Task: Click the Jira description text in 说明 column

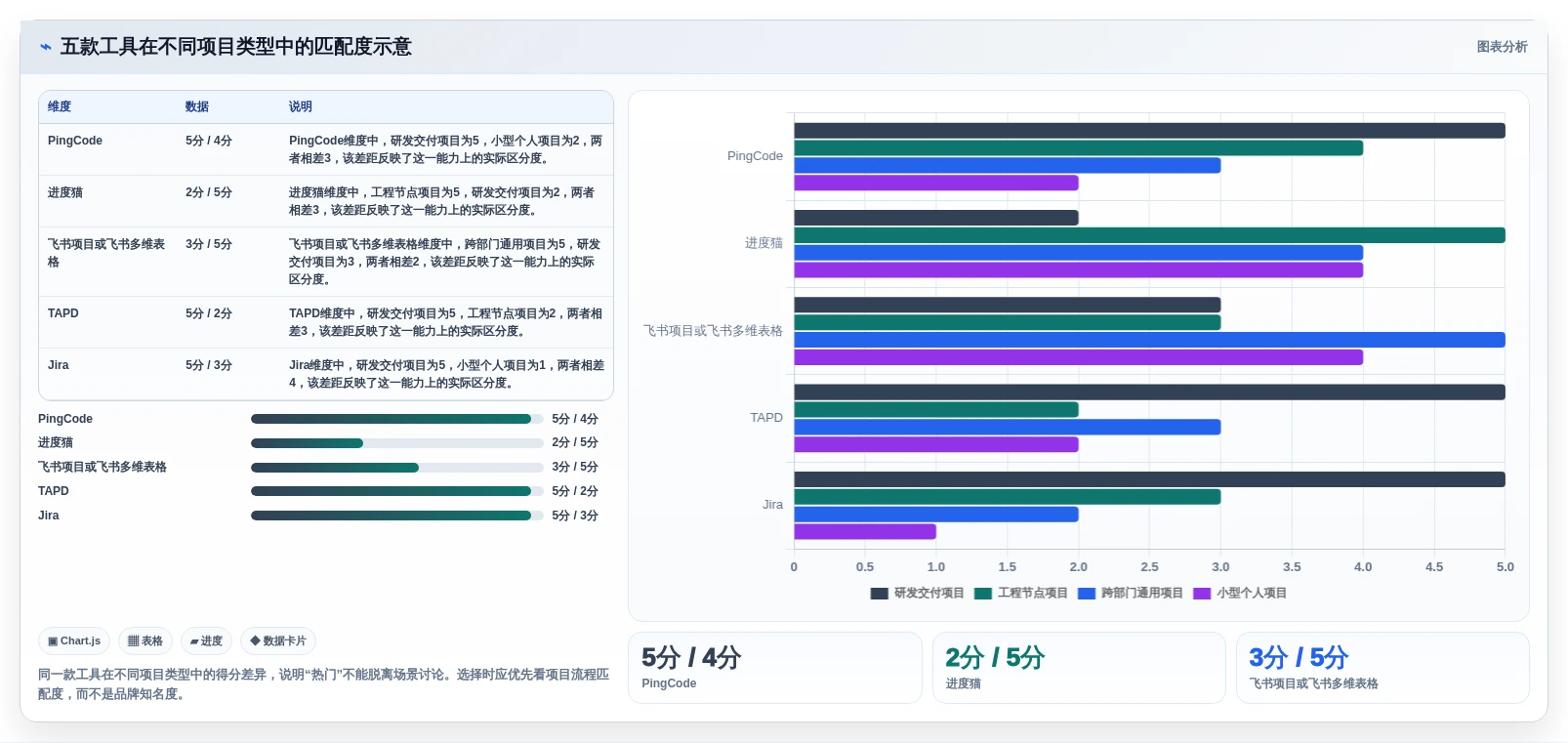Action: click(446, 374)
